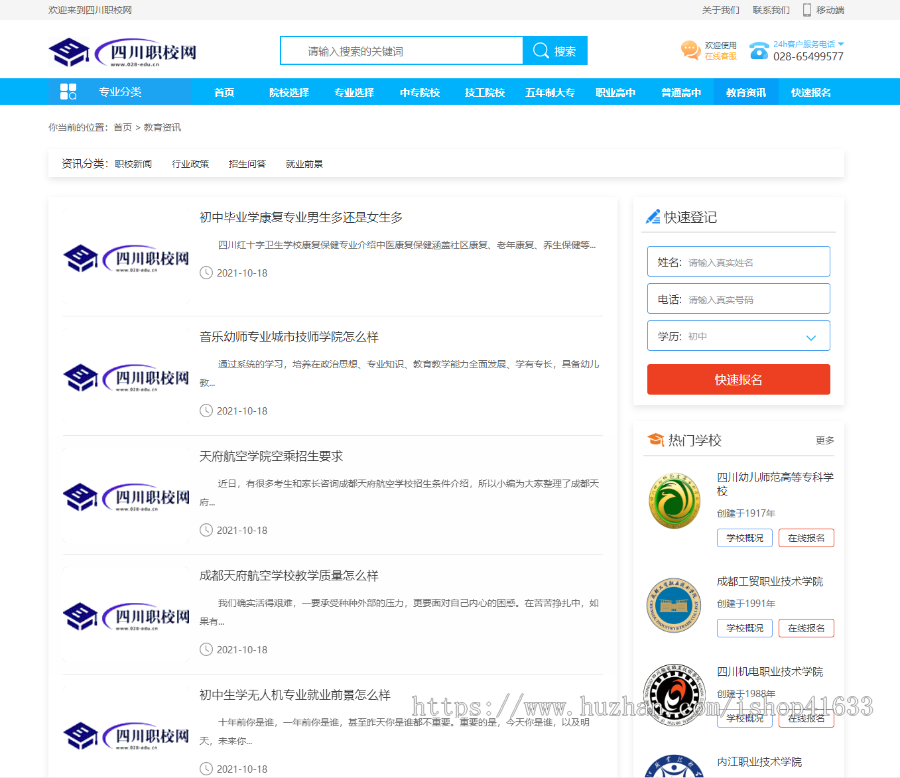Click the telephone hotline icon
Viewport: 900px width, 778px height.
[759, 51]
